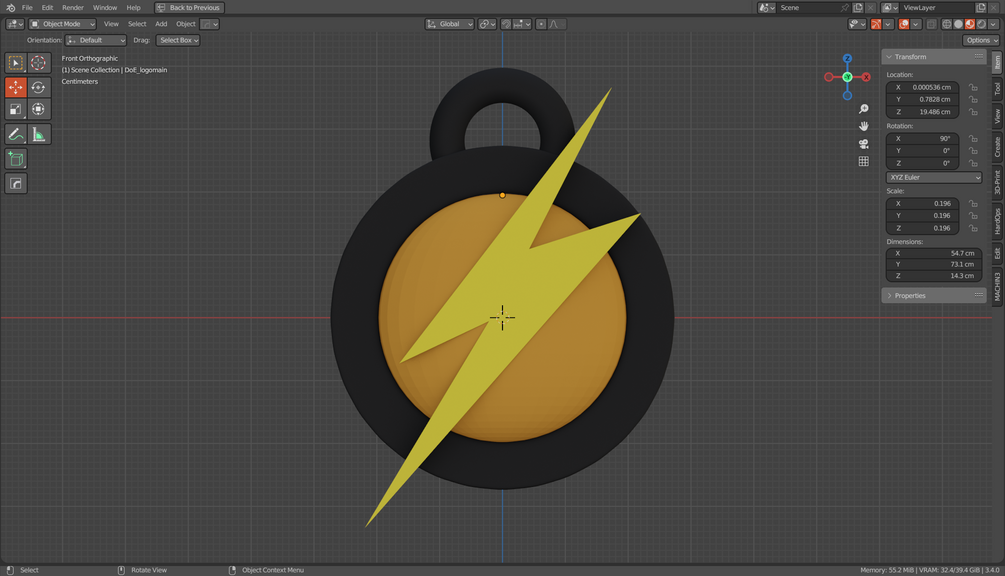Open the XYZ Euler rotation mode dropdown
Screen dimensions: 1005x576
tap(934, 177)
